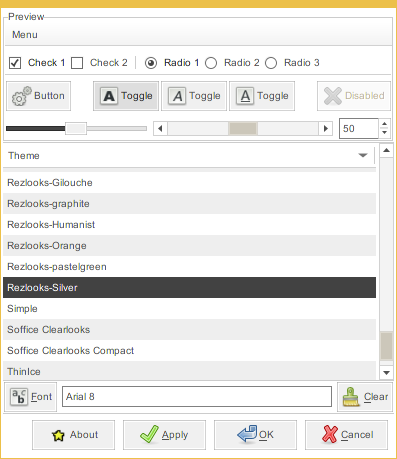Select the Rezlooks-Humanist theme

pyautogui.click(x=189, y=225)
